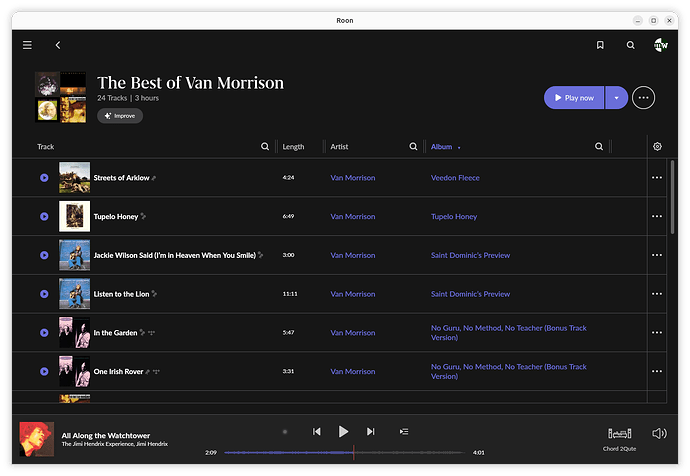
Task: Play the track Streets of Arklow
Action: click(44, 178)
